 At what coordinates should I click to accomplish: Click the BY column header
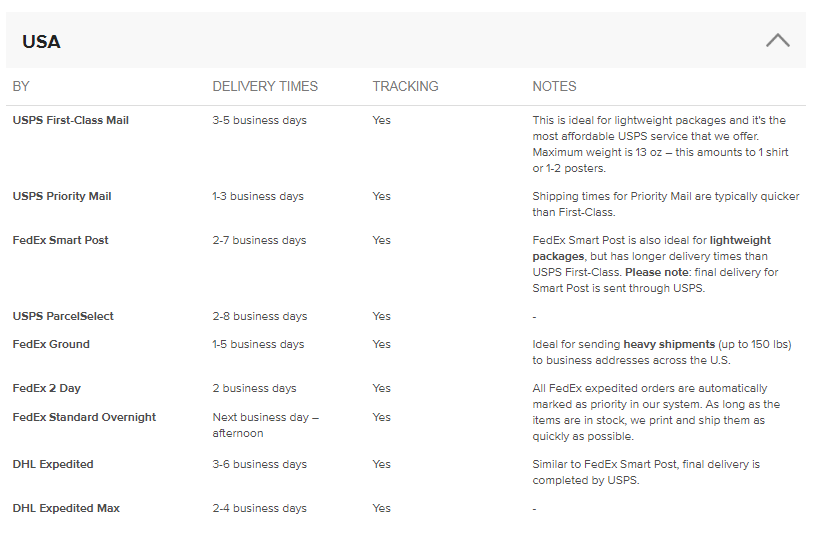coord(21,86)
